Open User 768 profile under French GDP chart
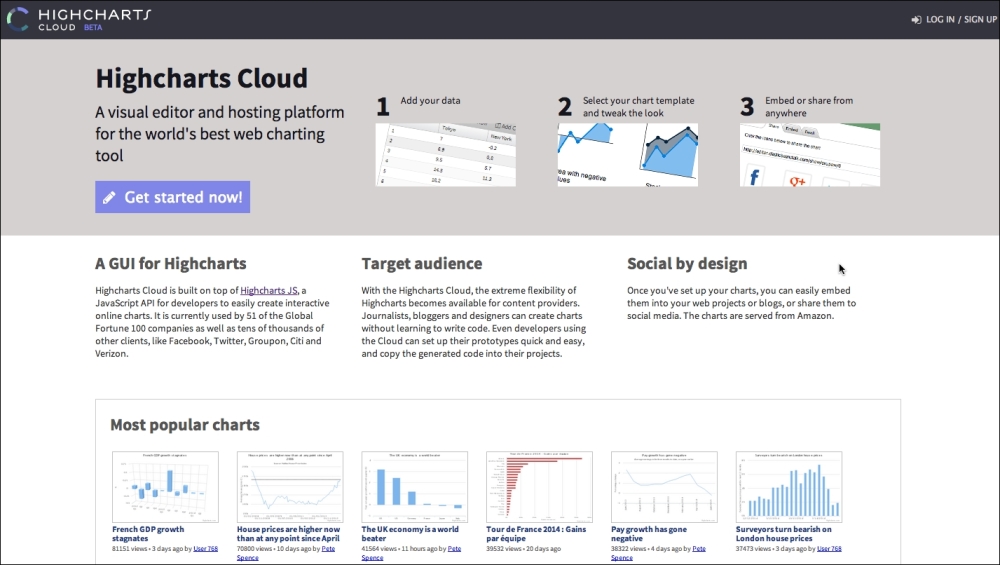The width and height of the screenshot is (1000, 565). [205, 548]
